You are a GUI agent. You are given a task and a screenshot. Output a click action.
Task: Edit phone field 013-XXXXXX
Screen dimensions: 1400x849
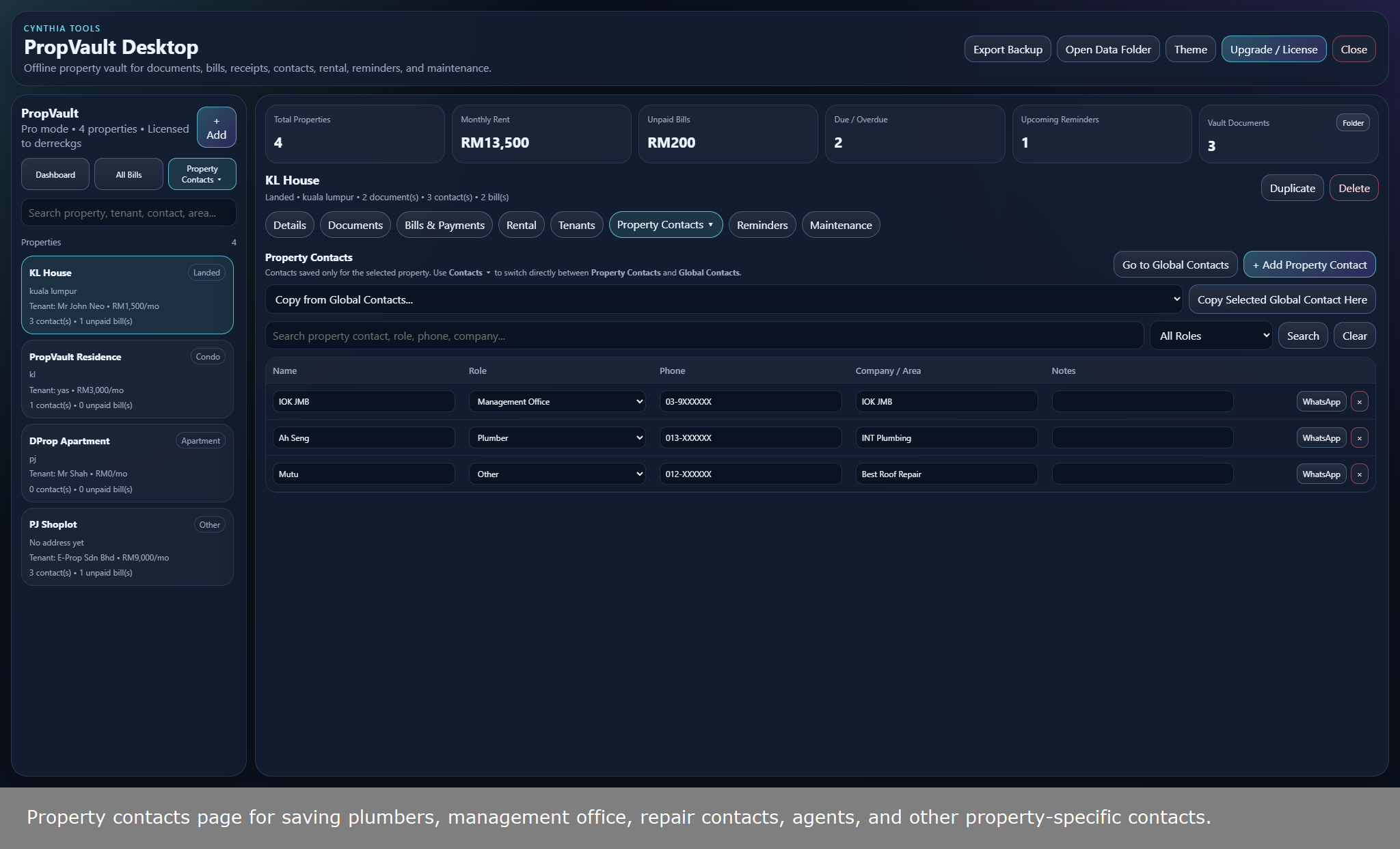751,438
